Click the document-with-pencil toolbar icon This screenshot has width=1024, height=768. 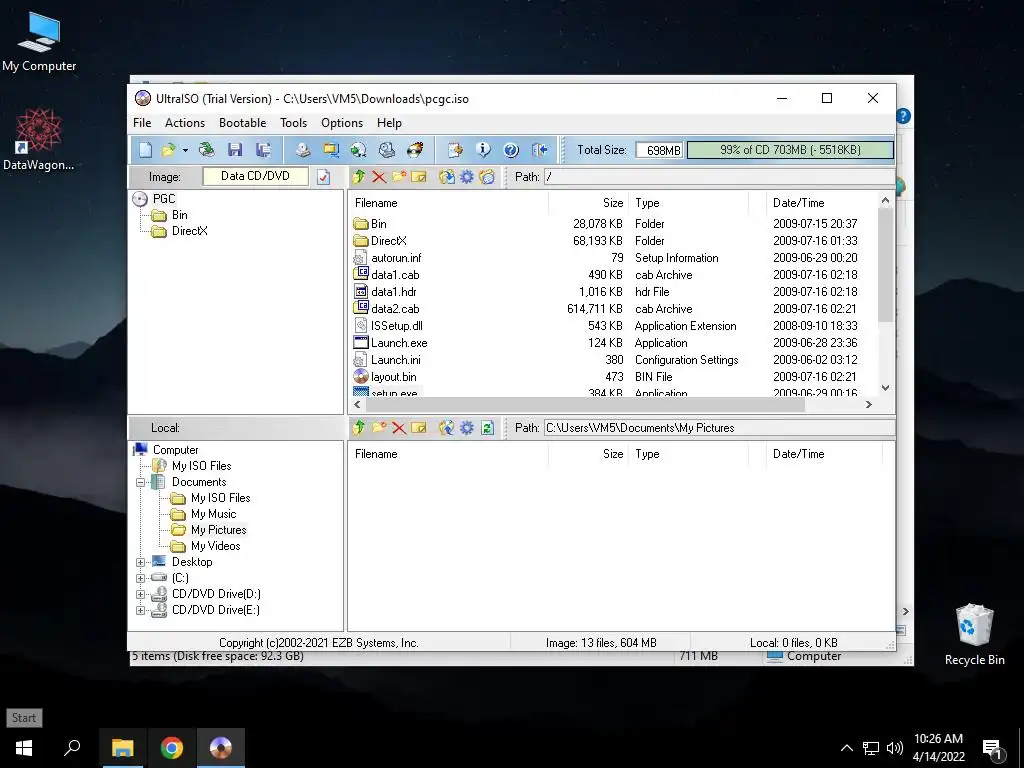(455, 150)
